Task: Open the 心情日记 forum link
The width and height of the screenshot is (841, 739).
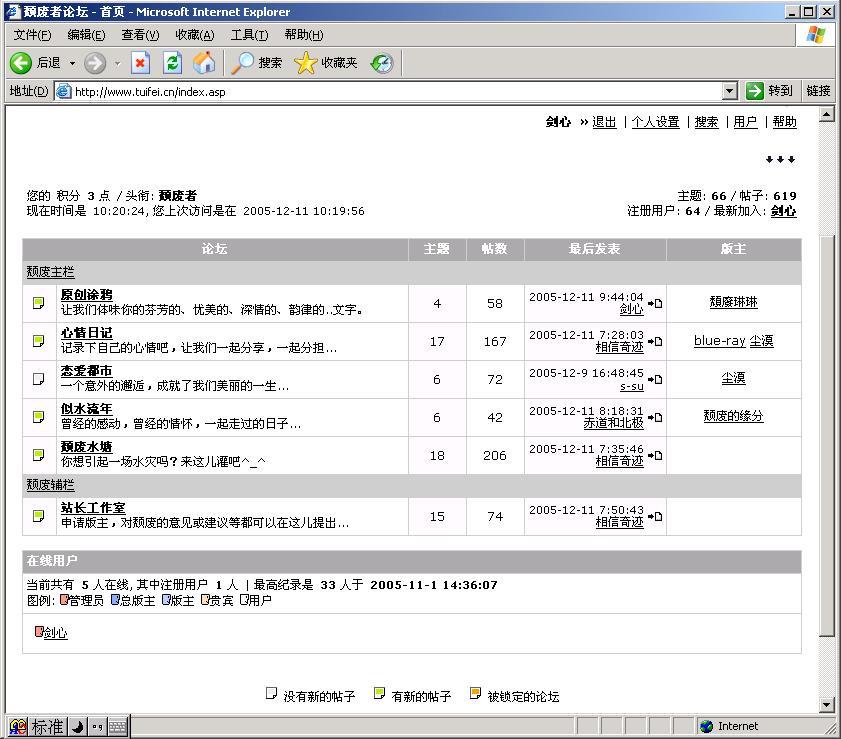Action: tap(87, 333)
